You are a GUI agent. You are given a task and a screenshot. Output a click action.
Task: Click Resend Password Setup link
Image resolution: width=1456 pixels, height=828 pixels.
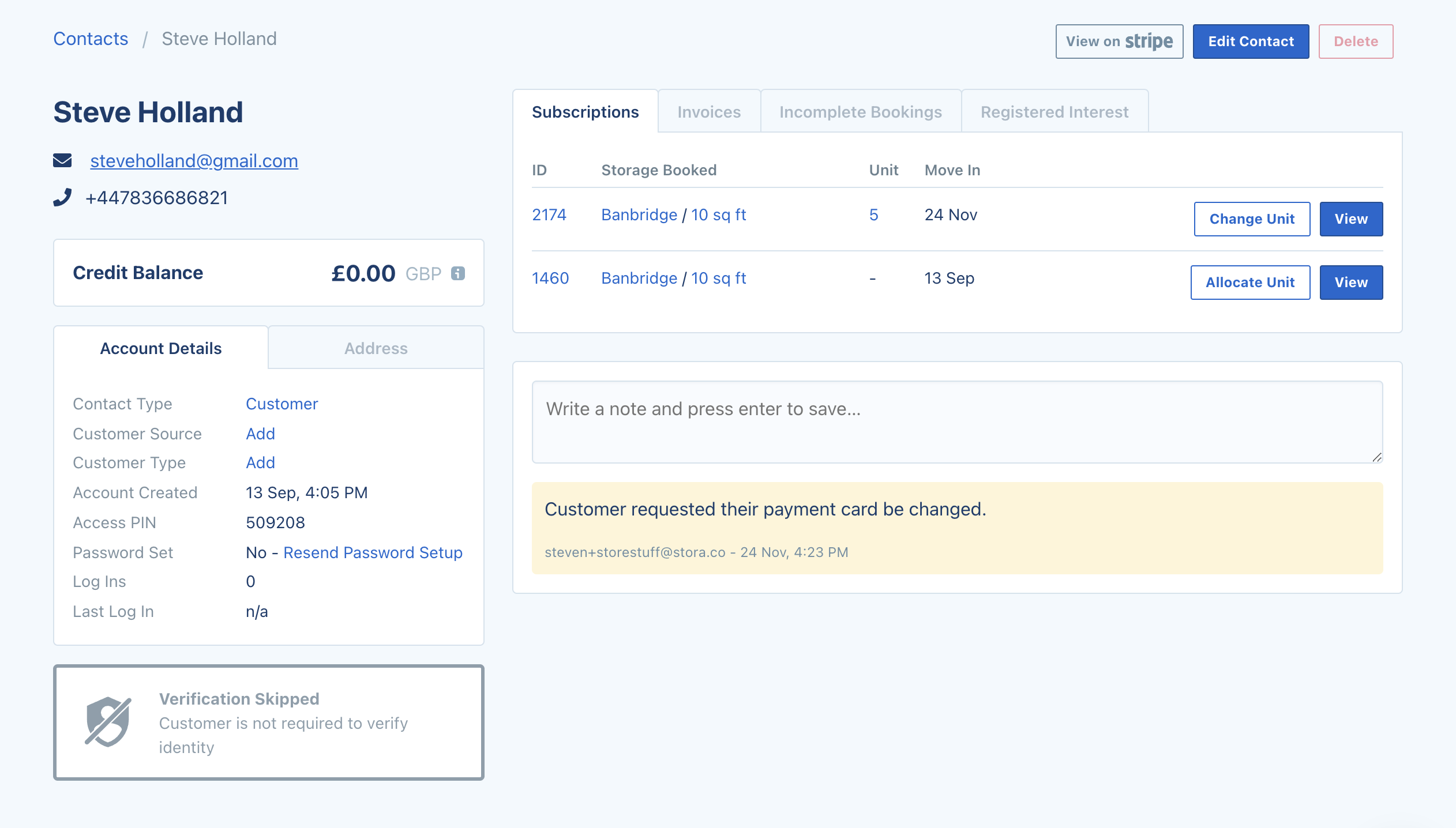(373, 552)
